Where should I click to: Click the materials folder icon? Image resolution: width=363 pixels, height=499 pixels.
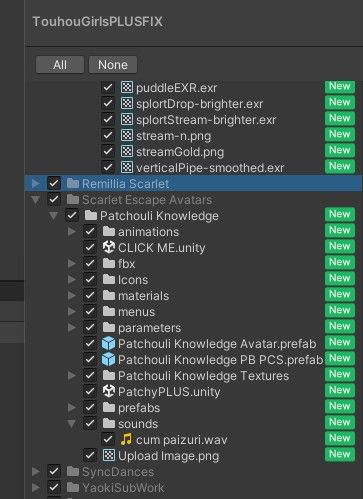click(x=109, y=295)
